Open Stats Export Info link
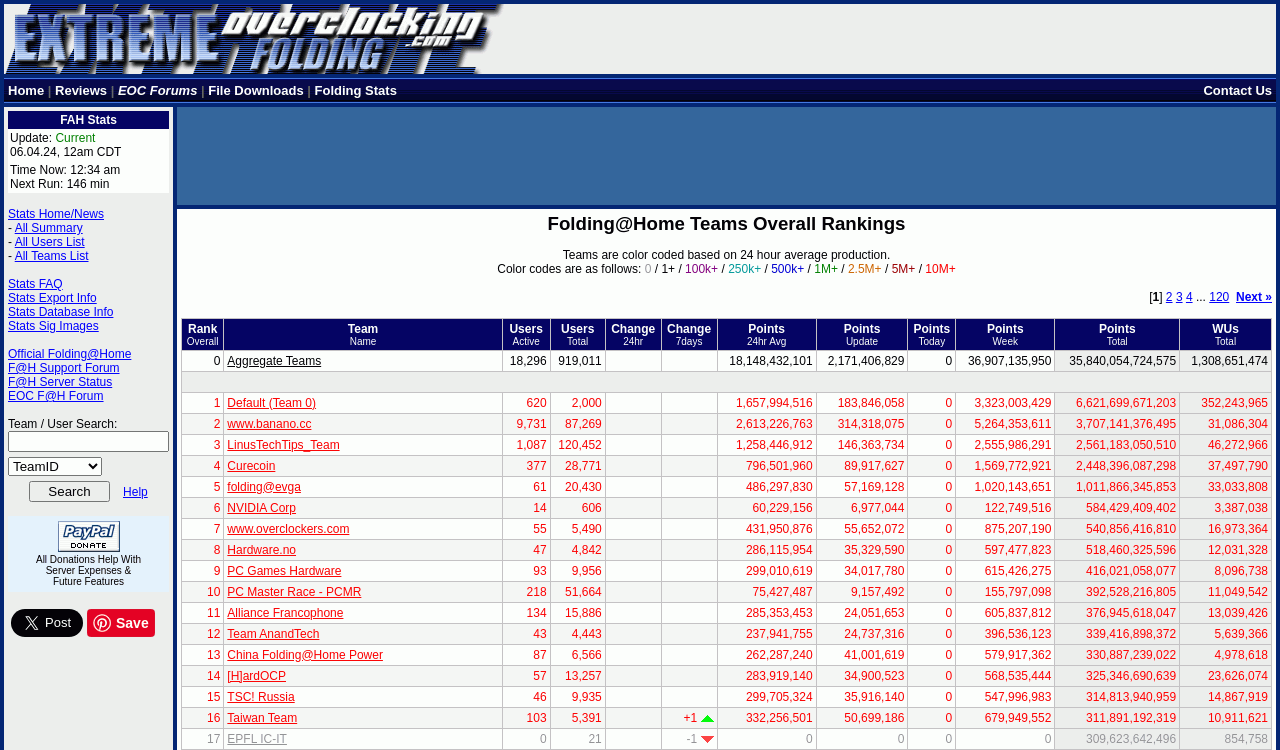 [x=52, y=298]
